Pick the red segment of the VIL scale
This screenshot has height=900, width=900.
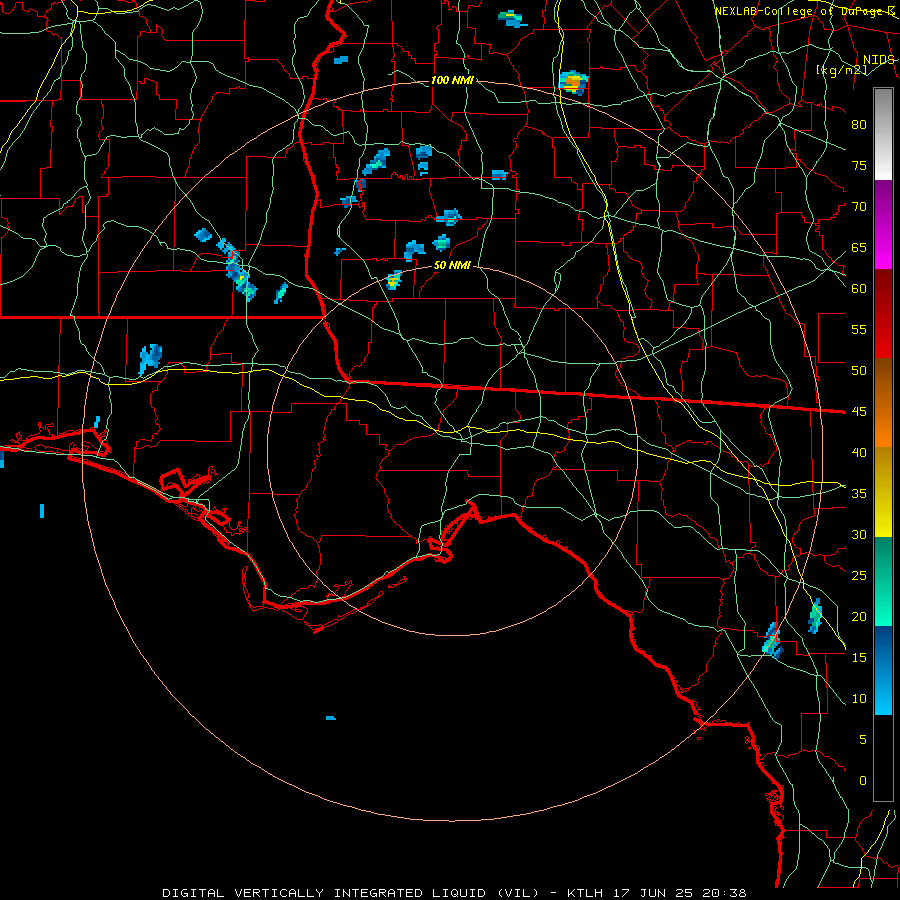(x=883, y=313)
